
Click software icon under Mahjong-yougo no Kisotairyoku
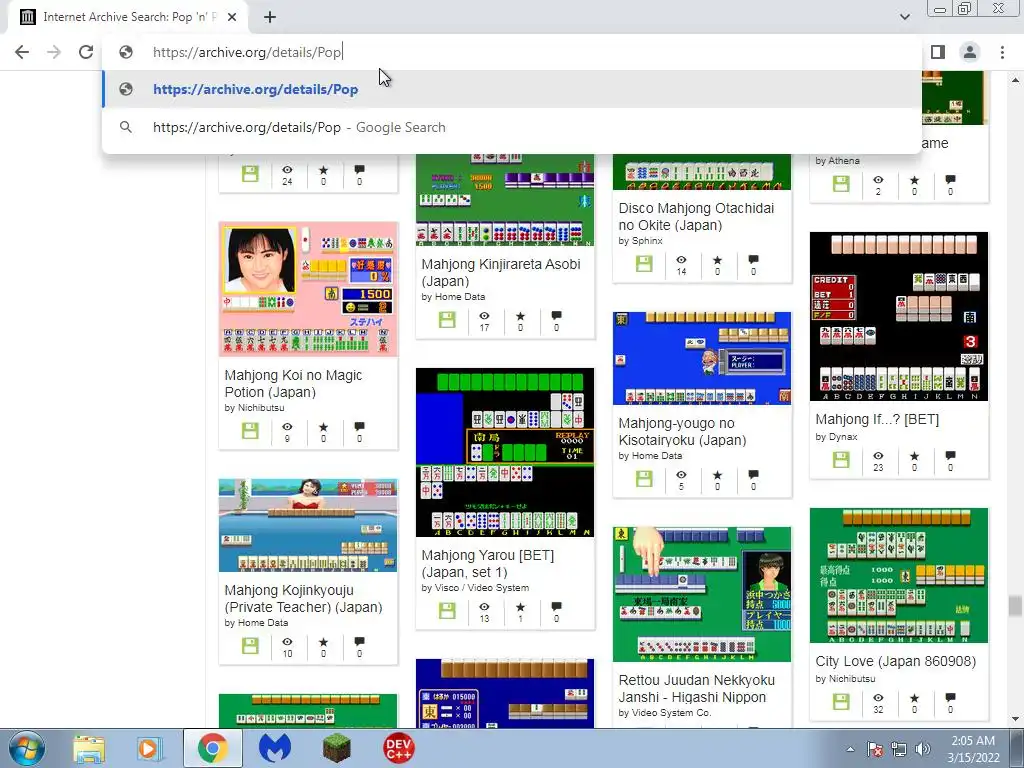[x=644, y=478]
